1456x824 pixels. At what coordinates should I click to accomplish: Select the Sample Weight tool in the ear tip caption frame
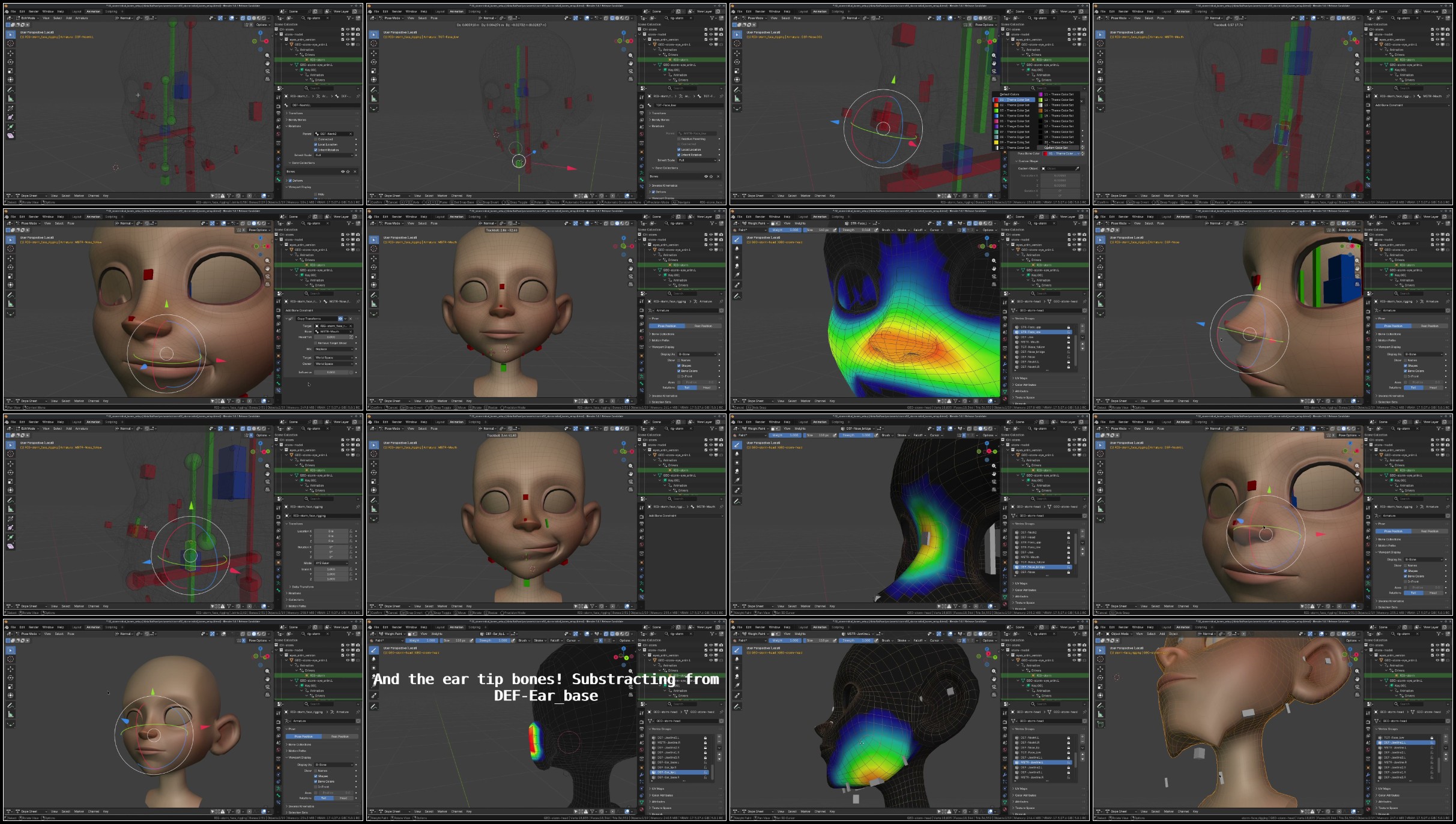pyautogui.click(x=373, y=696)
